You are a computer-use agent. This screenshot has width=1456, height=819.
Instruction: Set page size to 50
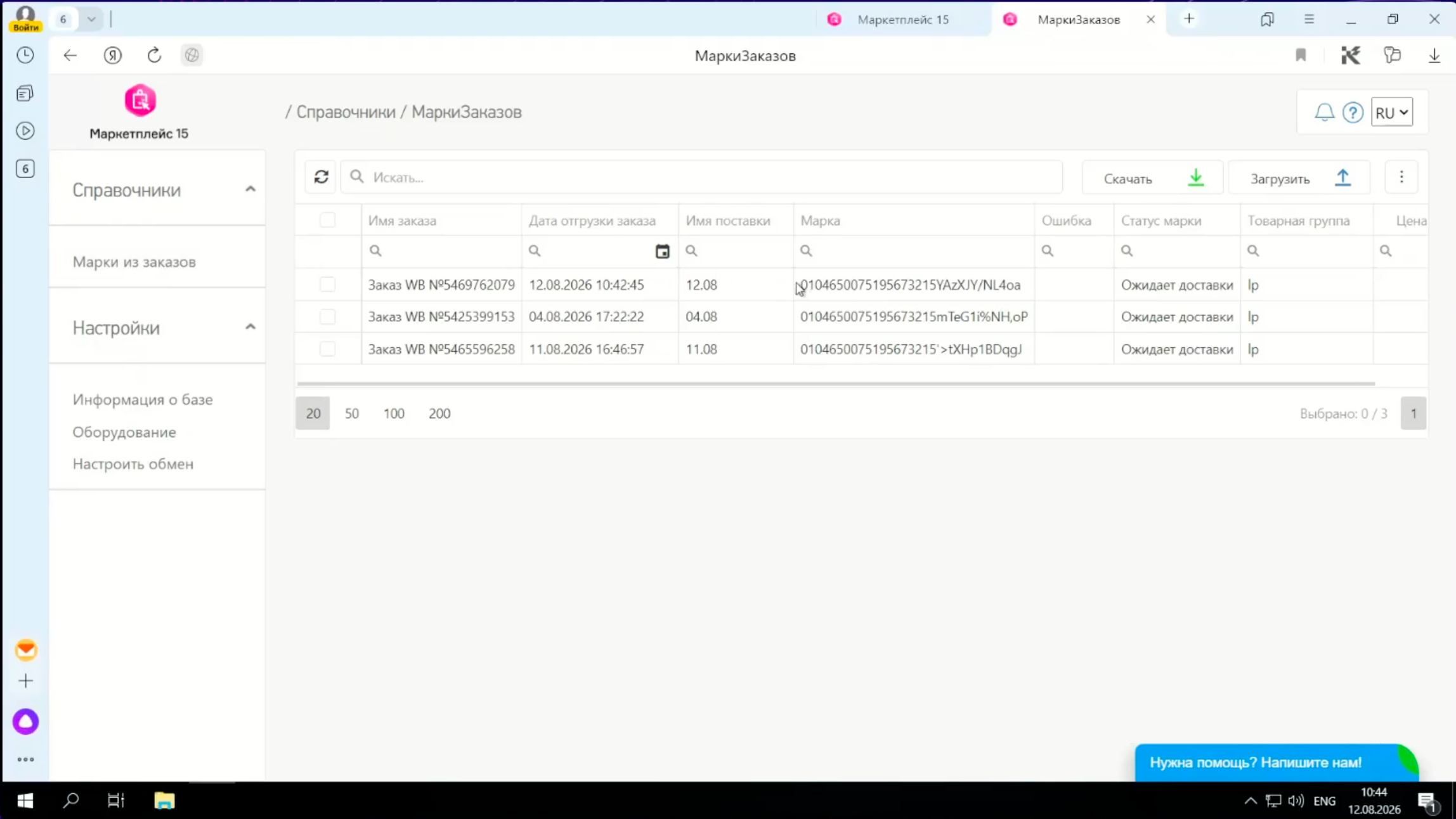352,413
